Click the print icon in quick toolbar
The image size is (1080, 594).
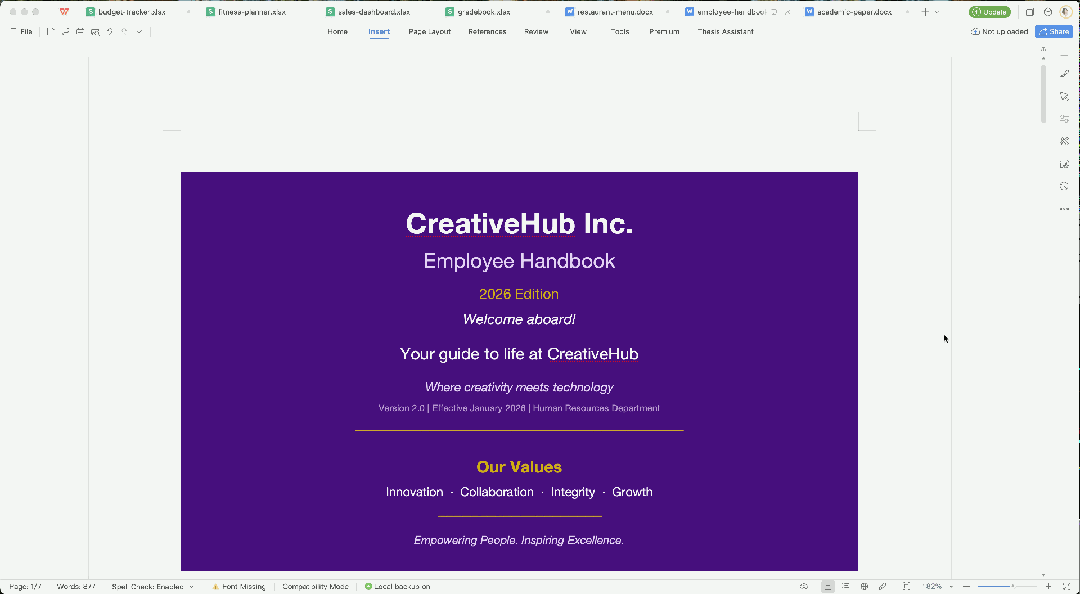[x=80, y=31]
